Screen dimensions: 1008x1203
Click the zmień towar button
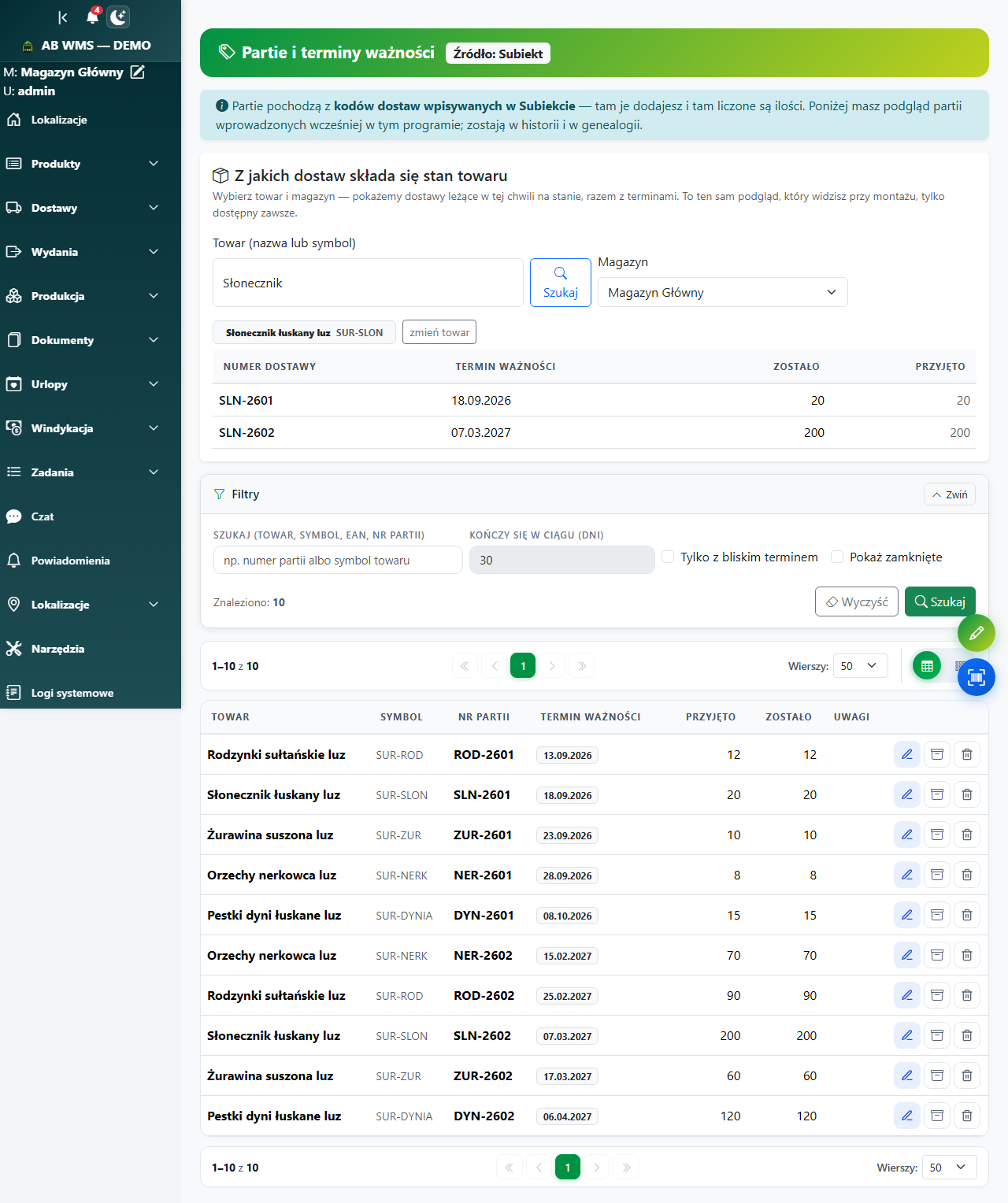[439, 332]
